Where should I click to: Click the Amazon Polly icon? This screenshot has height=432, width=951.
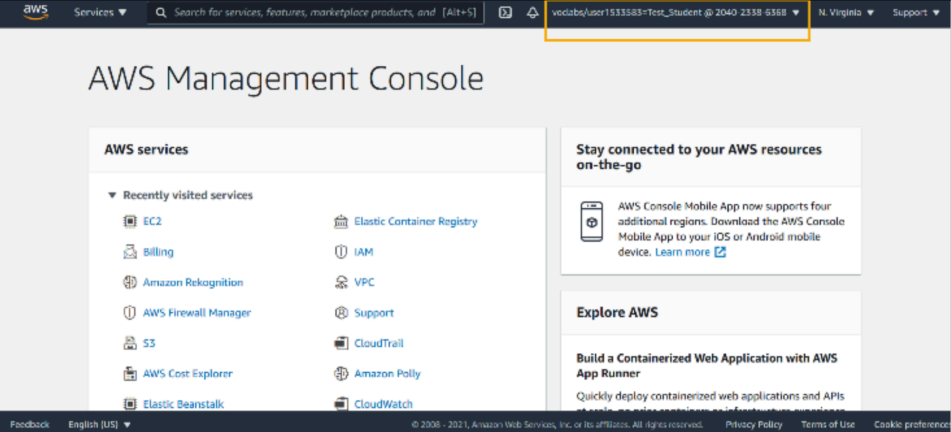[x=341, y=374]
